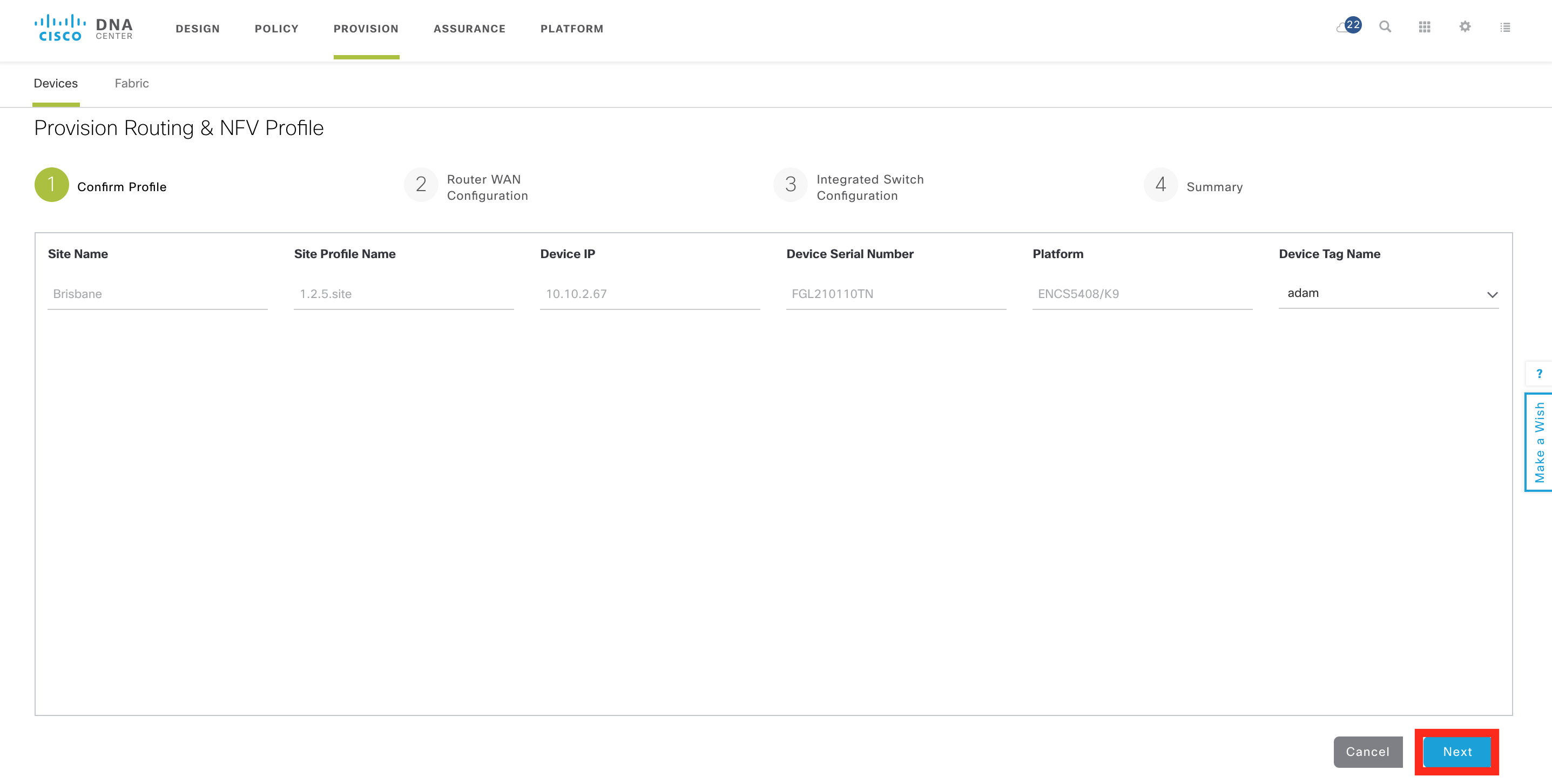
Task: Click the Cancel button
Action: click(x=1368, y=752)
